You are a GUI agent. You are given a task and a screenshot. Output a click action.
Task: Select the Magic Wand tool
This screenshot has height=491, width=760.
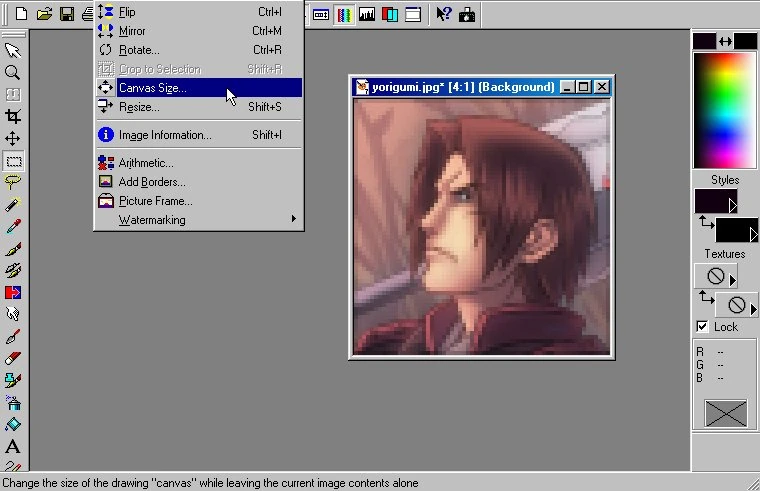13,205
